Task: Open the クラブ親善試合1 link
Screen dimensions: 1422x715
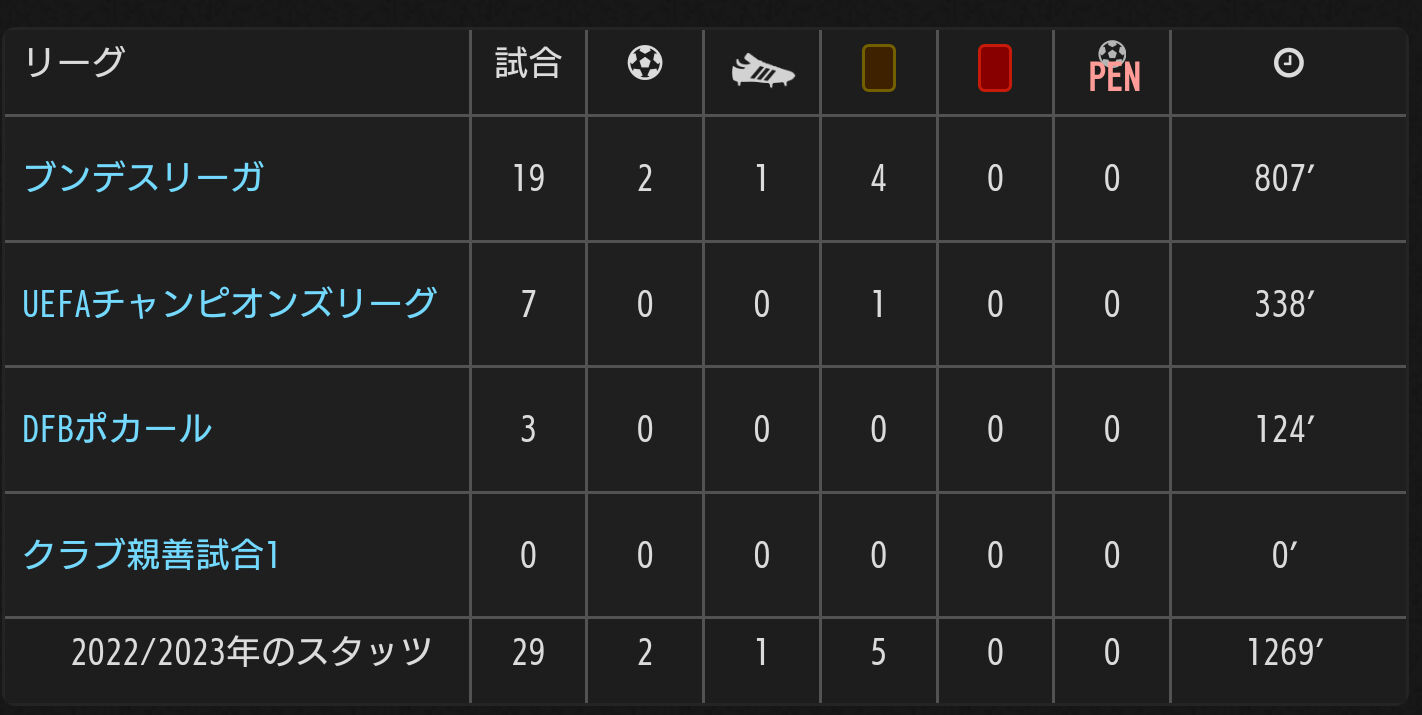Action: pyautogui.click(x=150, y=555)
